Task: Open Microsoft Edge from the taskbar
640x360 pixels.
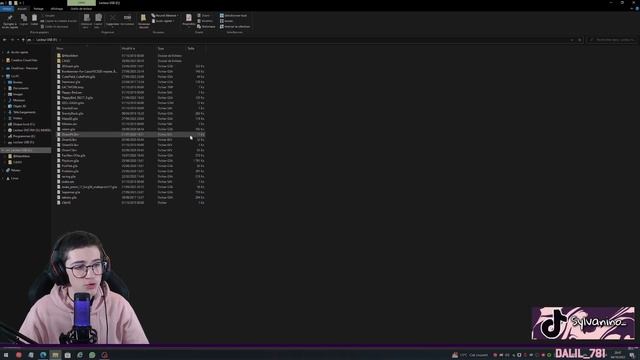Action: point(43,355)
